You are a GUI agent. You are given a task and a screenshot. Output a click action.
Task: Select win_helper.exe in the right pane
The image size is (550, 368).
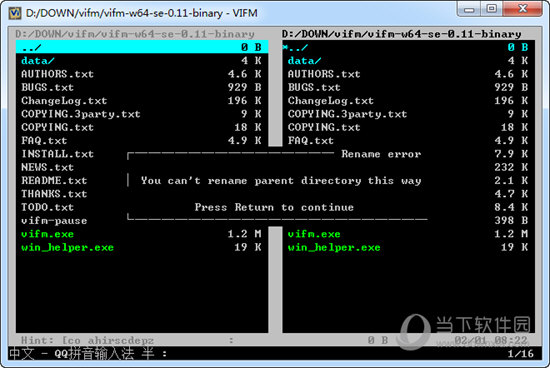(x=334, y=247)
